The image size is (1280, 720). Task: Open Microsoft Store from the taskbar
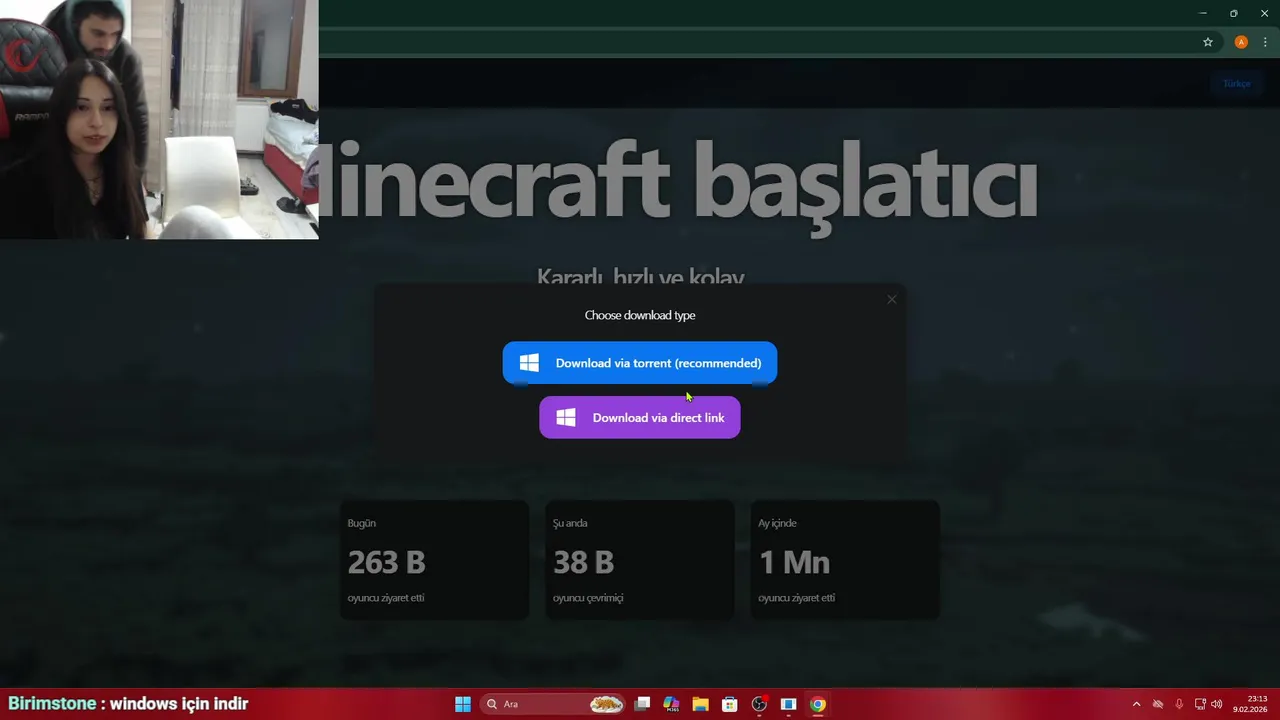[730, 704]
